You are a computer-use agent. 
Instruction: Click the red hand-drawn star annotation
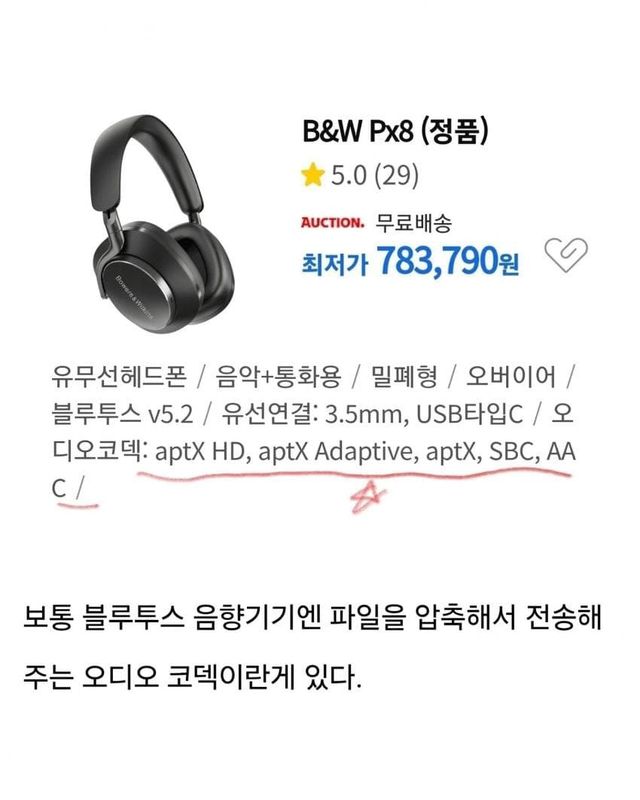point(370,495)
